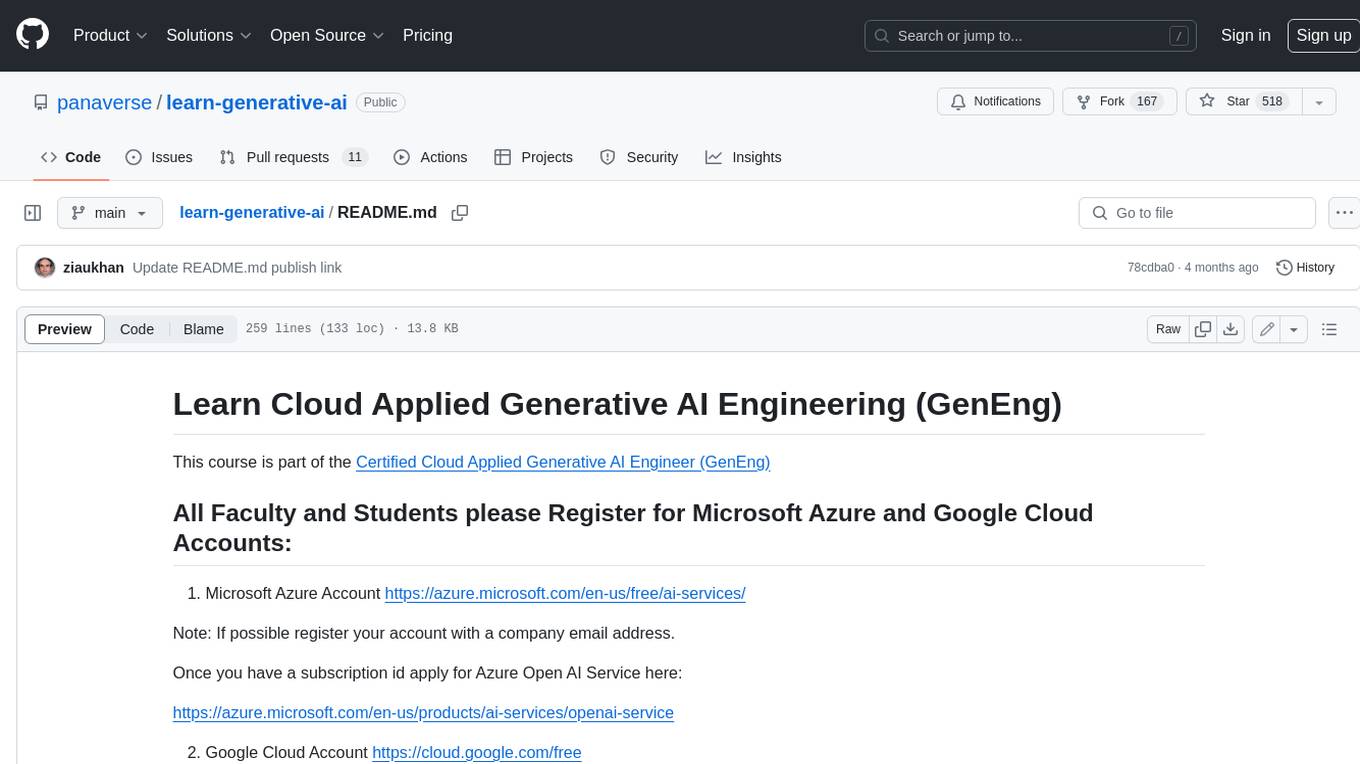Image resolution: width=1360 pixels, height=764 pixels.
Task: Copy raw file contents
Action: point(1203,329)
